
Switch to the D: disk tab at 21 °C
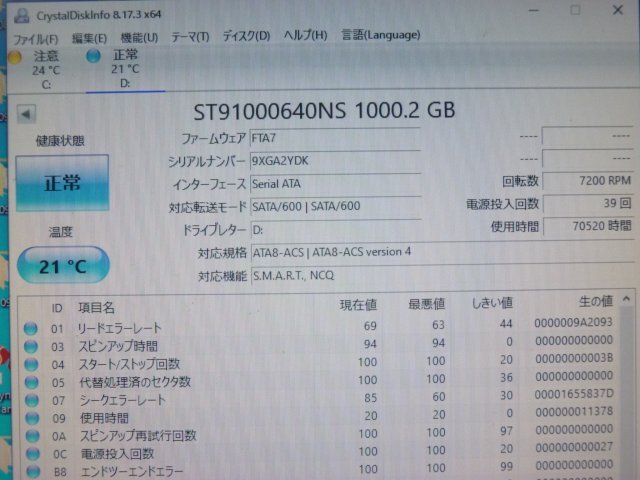125,69
